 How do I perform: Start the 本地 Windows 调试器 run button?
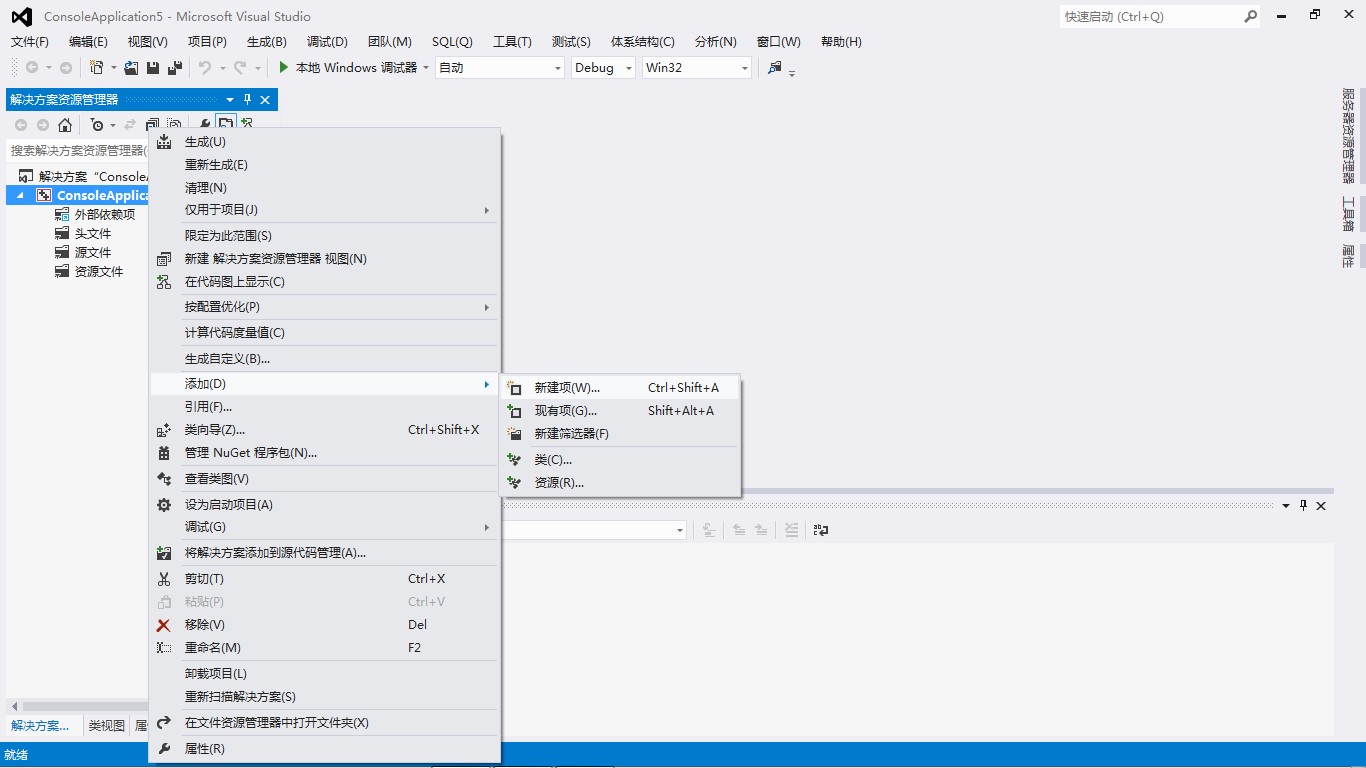click(347, 67)
